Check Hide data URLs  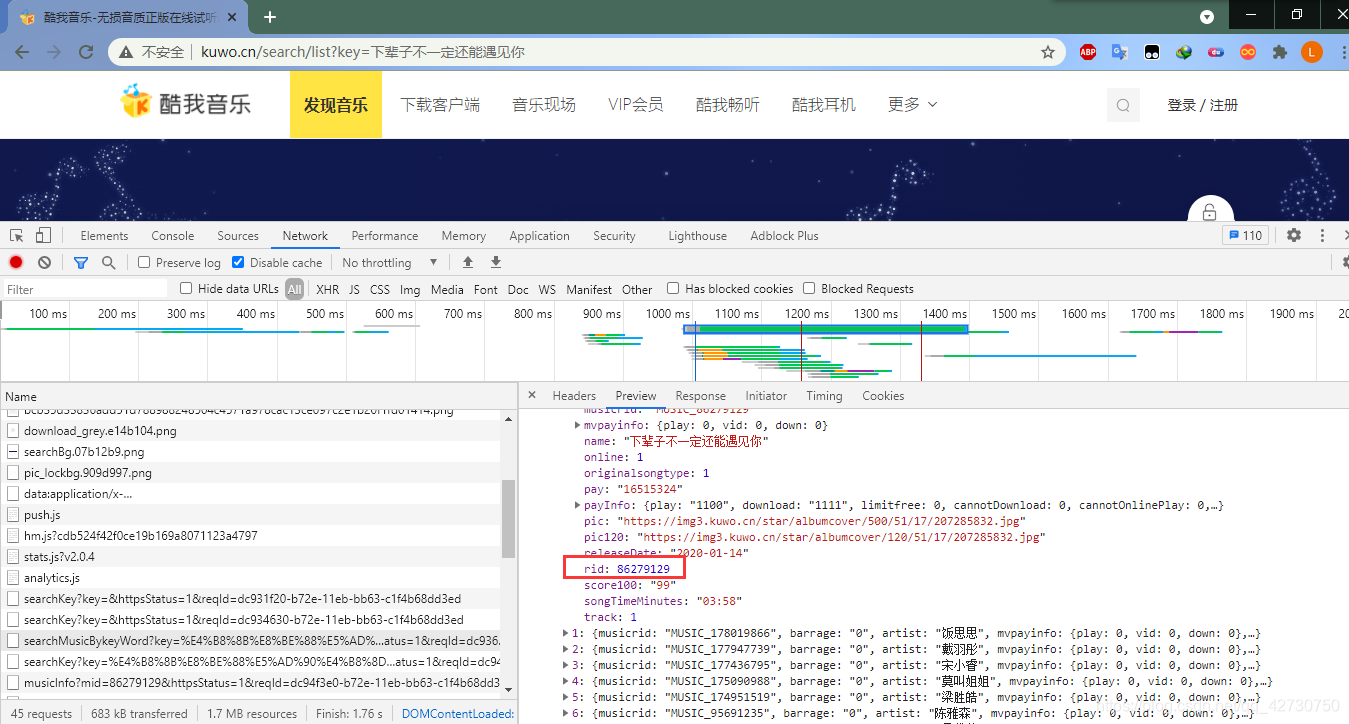pos(186,288)
